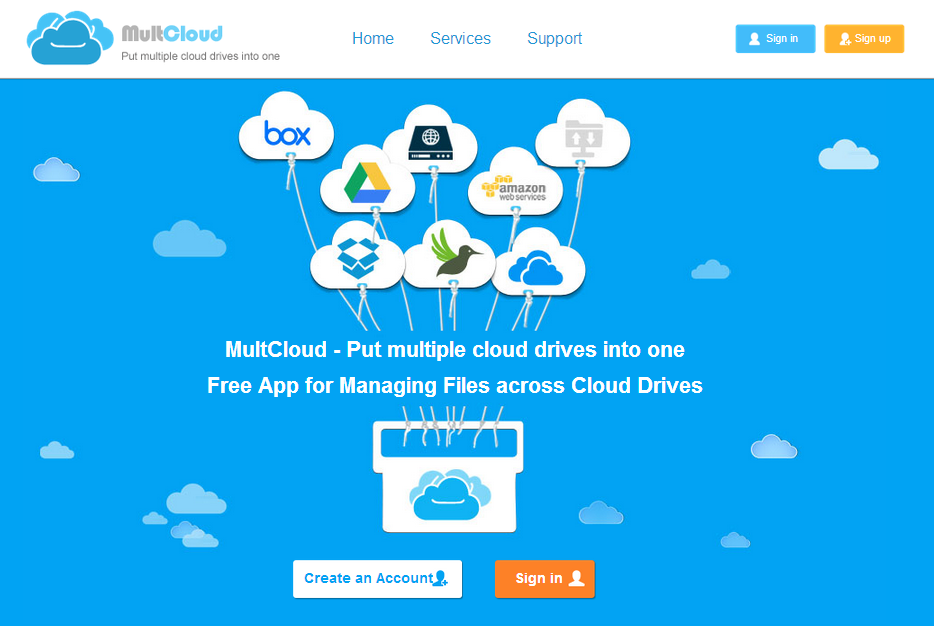934x626 pixels.
Task: Click the MultCloud brand name text
Action: (172, 33)
